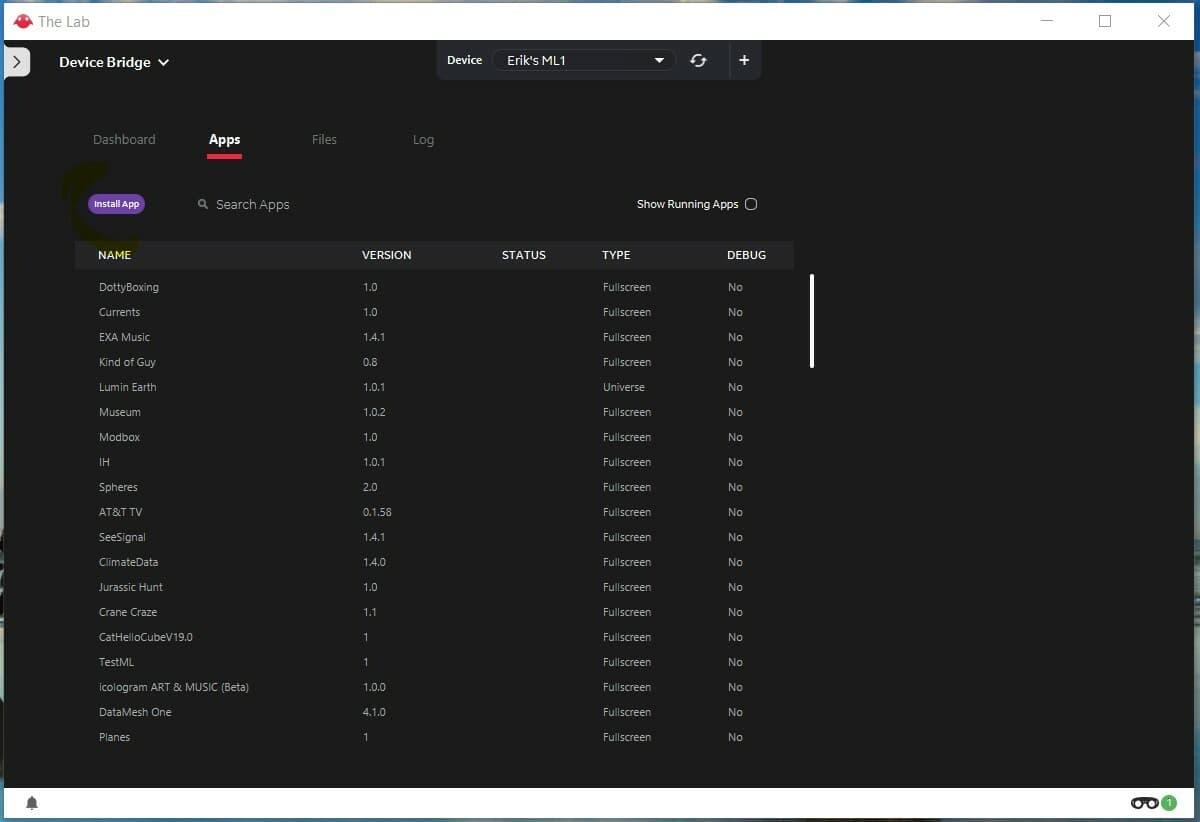Screen dimensions: 1200x822
Task: Click the Debug No value for Museum
Action: click(735, 412)
